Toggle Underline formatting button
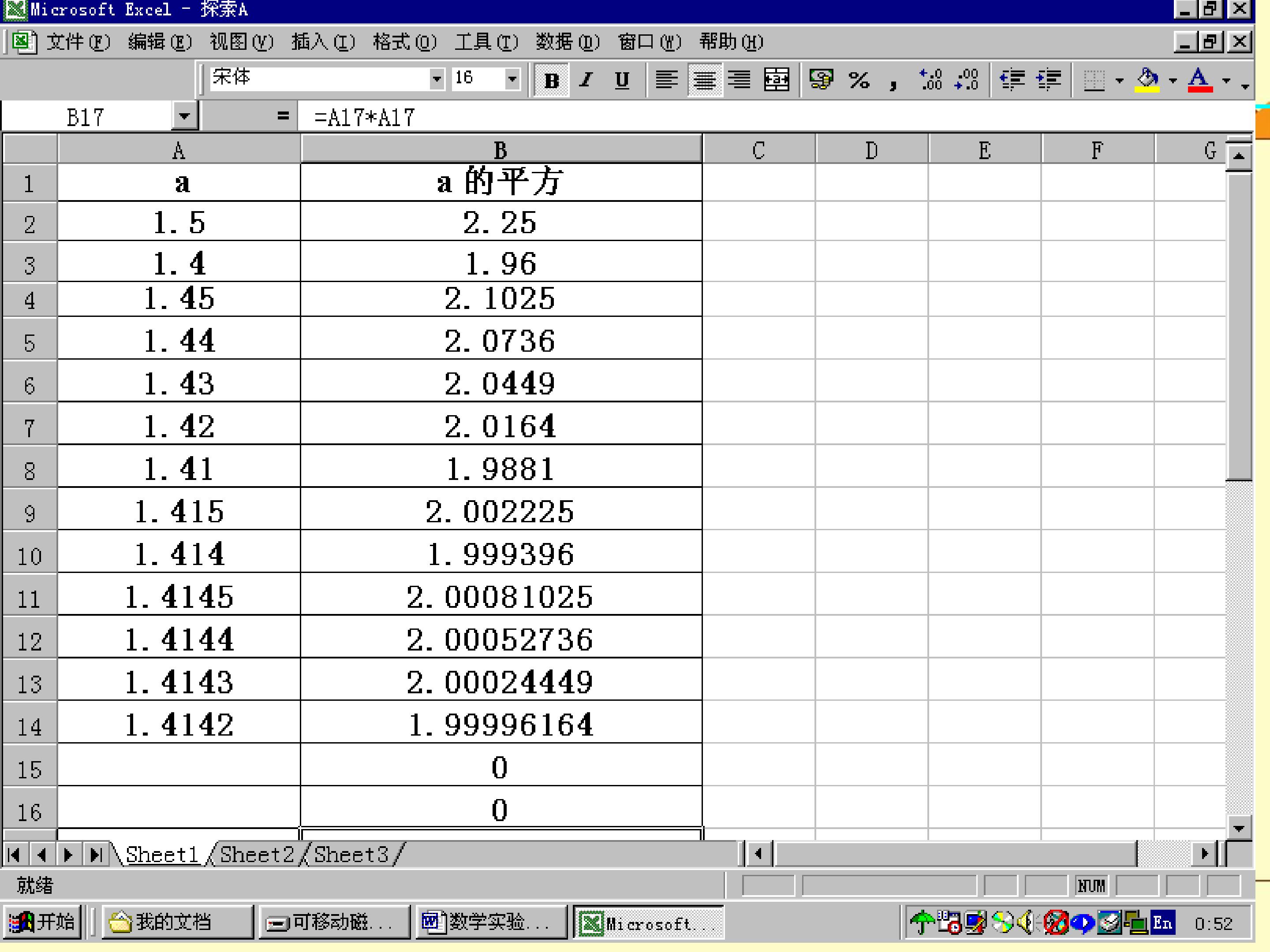1270x952 pixels. tap(622, 80)
